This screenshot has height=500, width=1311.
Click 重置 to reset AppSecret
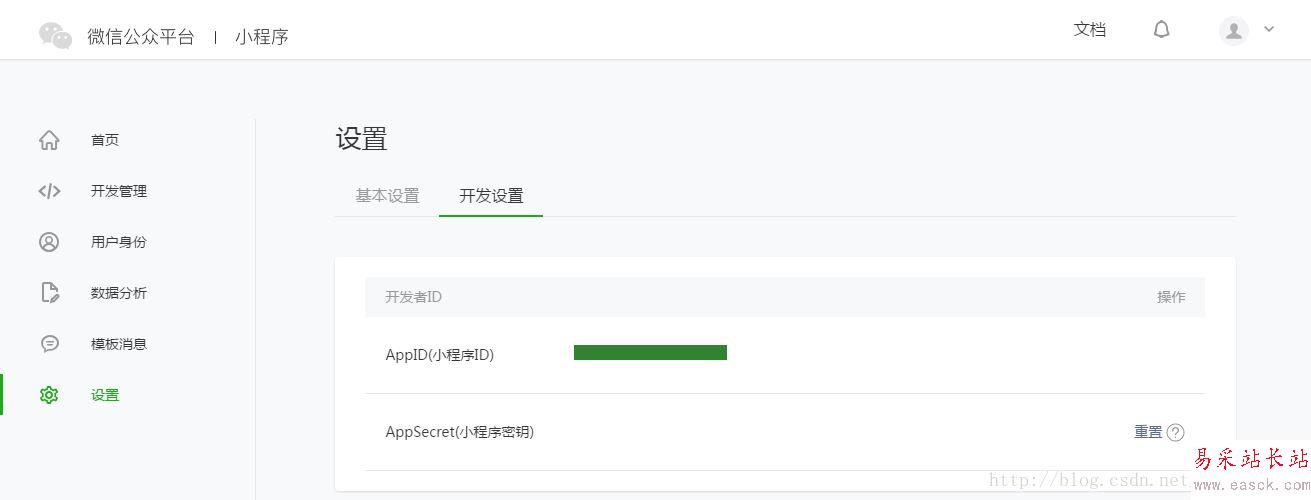click(x=1148, y=432)
